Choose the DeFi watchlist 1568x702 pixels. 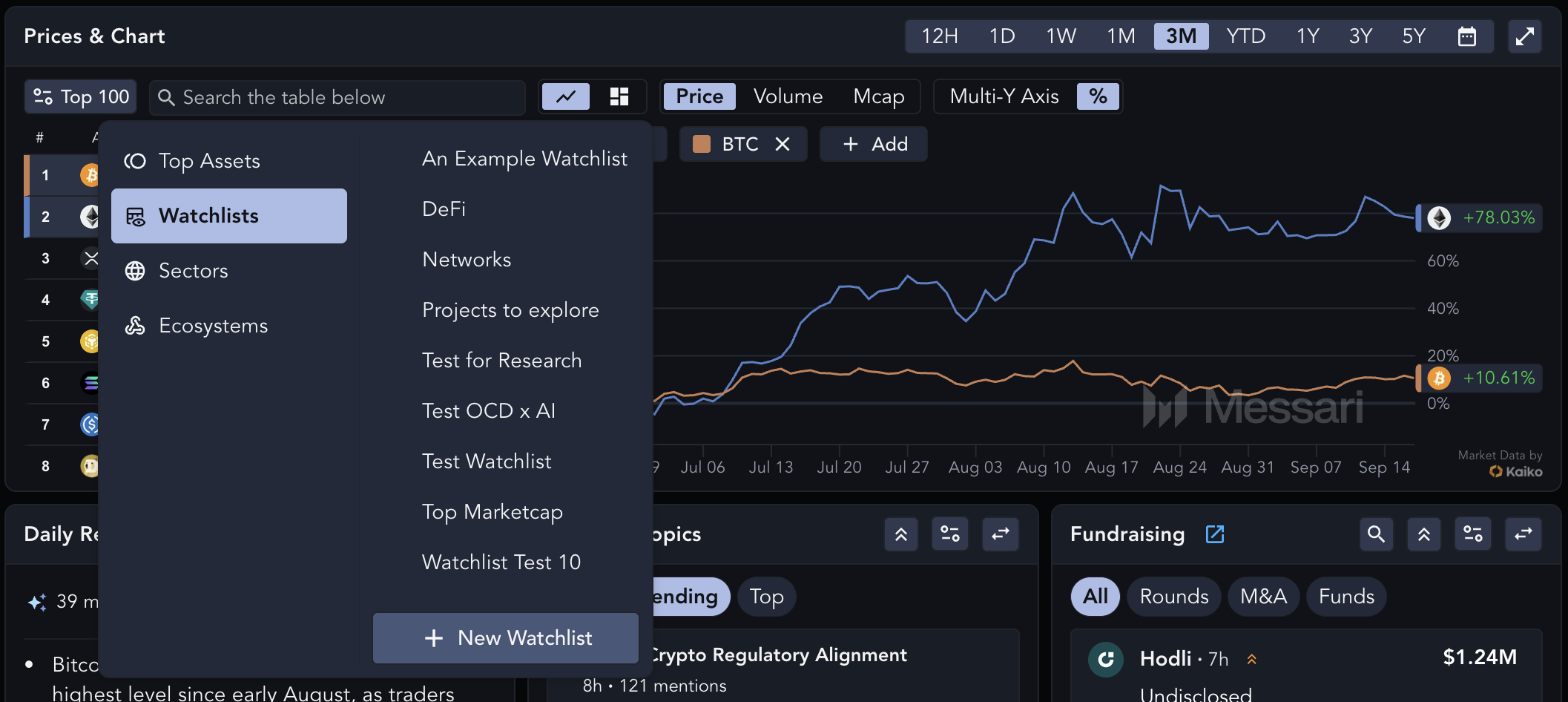[x=444, y=209]
